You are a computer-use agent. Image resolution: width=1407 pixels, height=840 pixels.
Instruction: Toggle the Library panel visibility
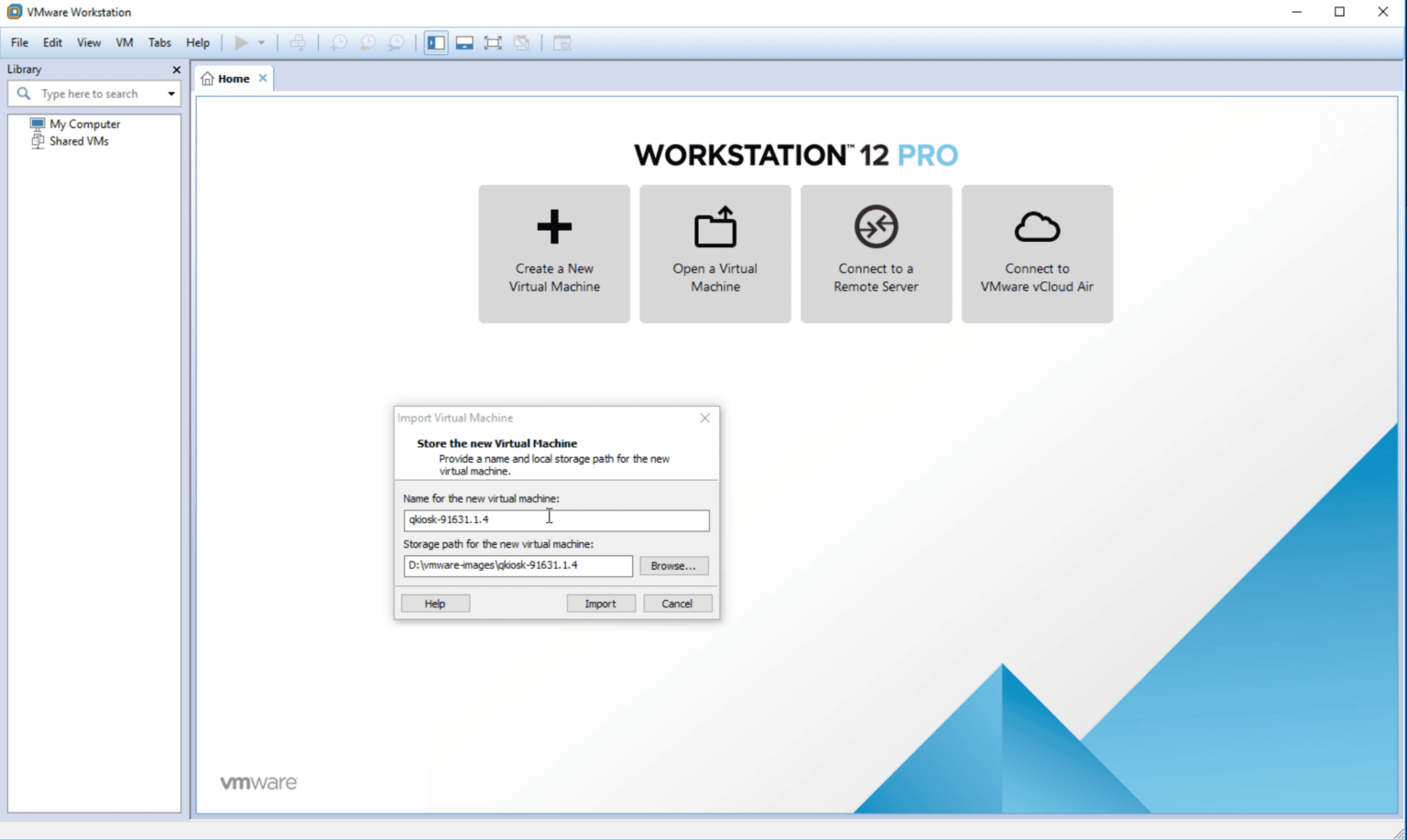pyautogui.click(x=435, y=42)
